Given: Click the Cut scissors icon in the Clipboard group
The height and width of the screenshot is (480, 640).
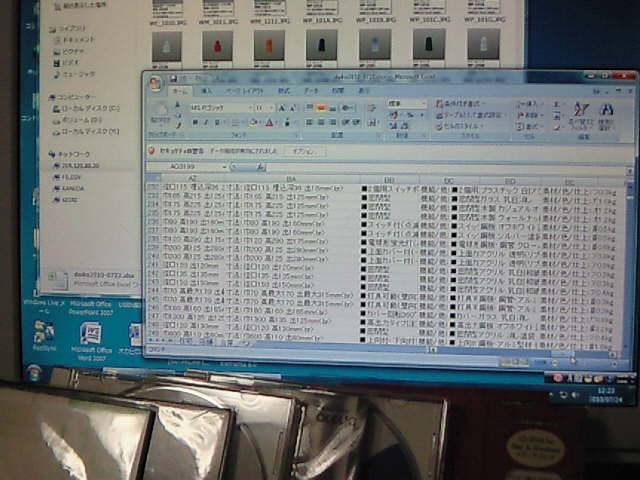Looking at the screenshot, I should (178, 105).
